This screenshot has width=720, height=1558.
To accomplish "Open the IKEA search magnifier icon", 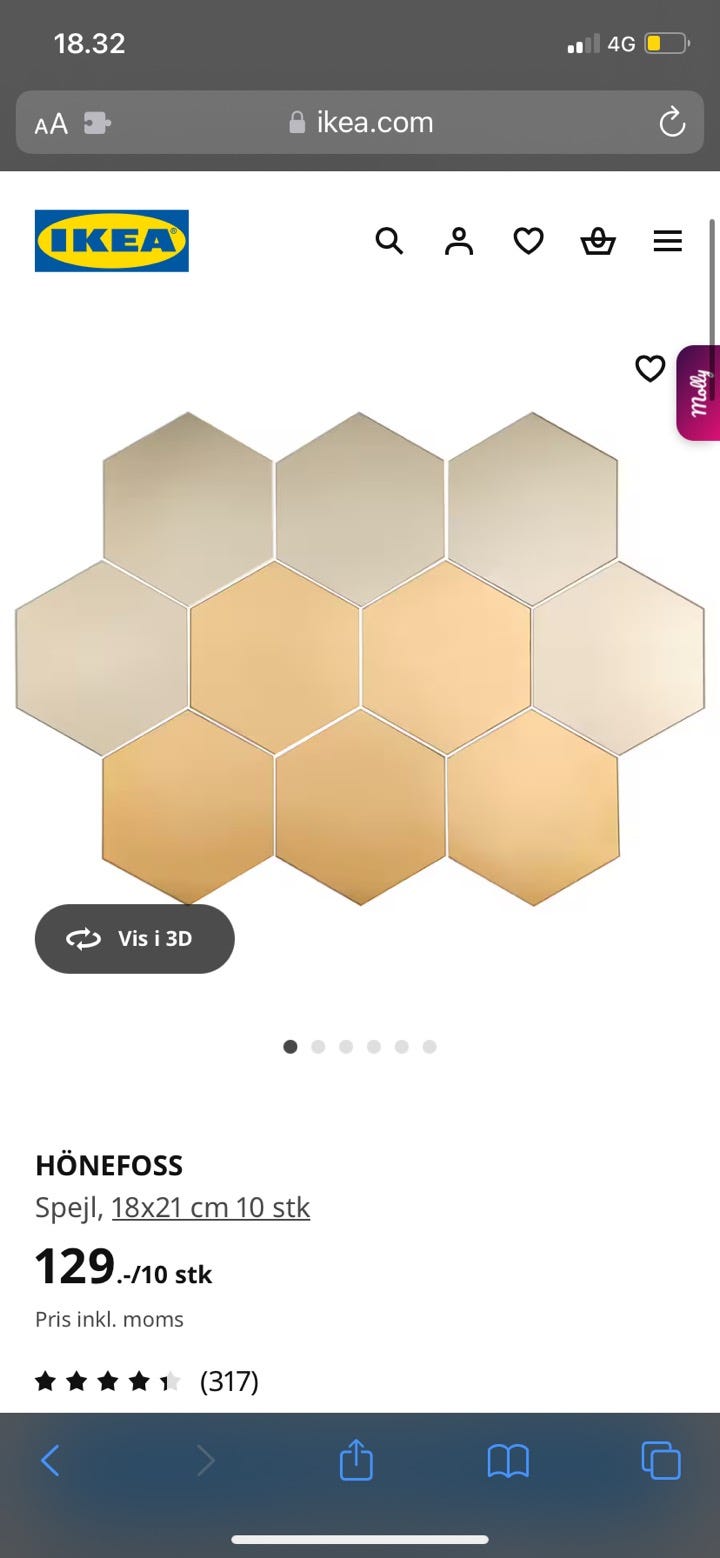I will click(389, 241).
